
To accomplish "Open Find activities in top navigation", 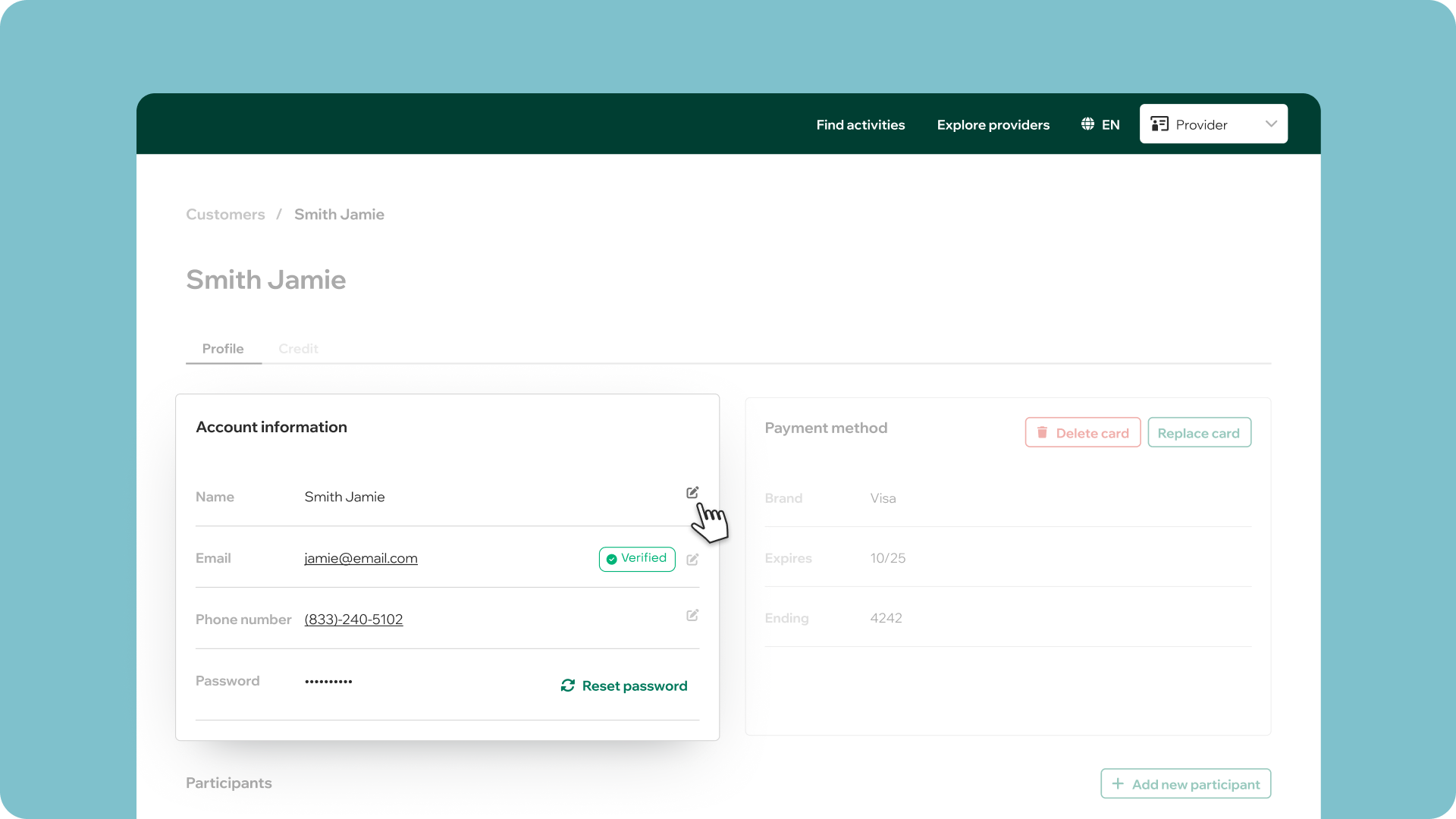I will point(860,125).
